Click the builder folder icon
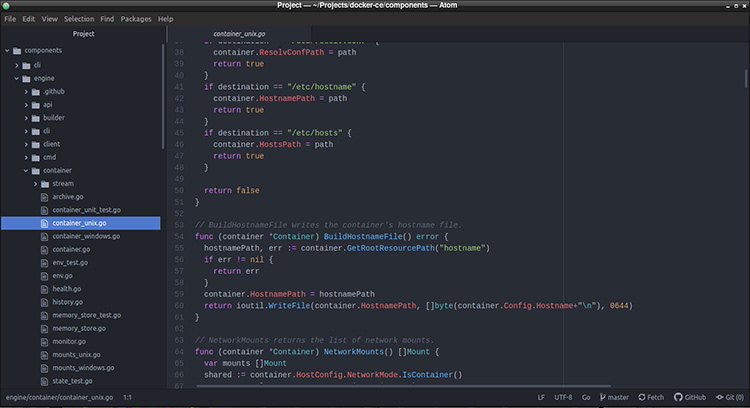Viewport: 750px width, 408px height. (x=35, y=117)
